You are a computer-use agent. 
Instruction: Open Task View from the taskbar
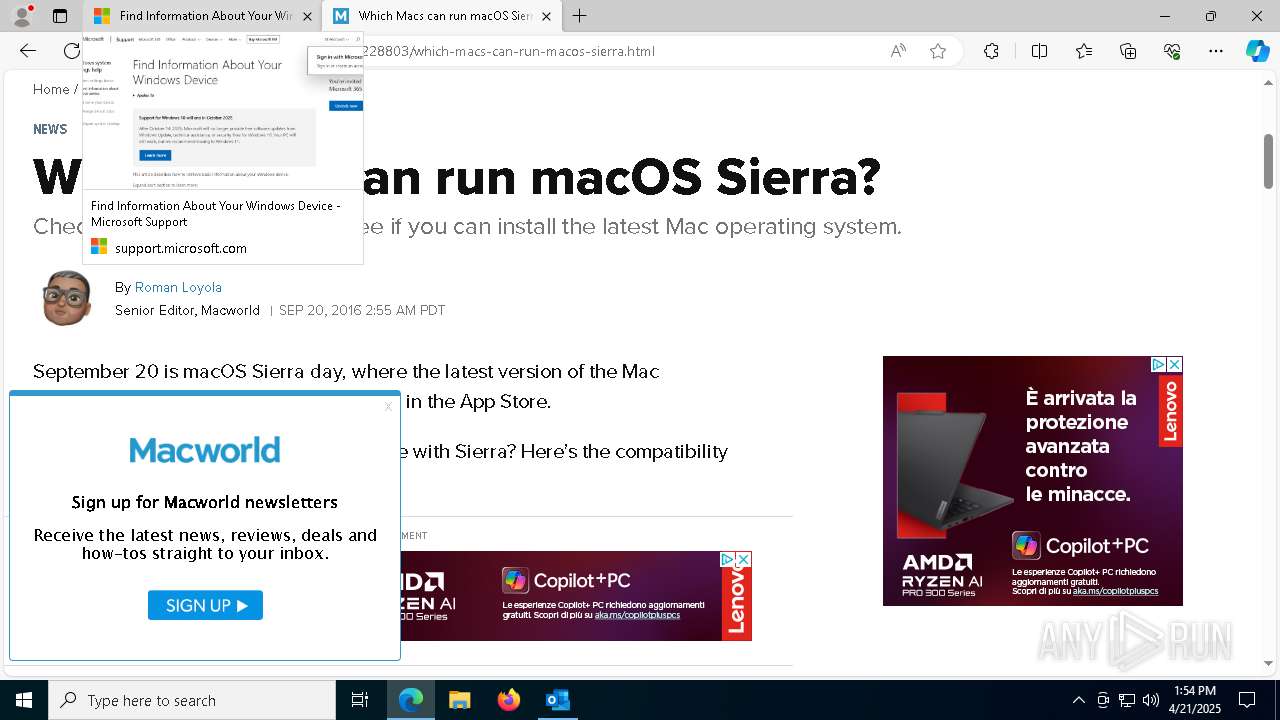tap(360, 700)
